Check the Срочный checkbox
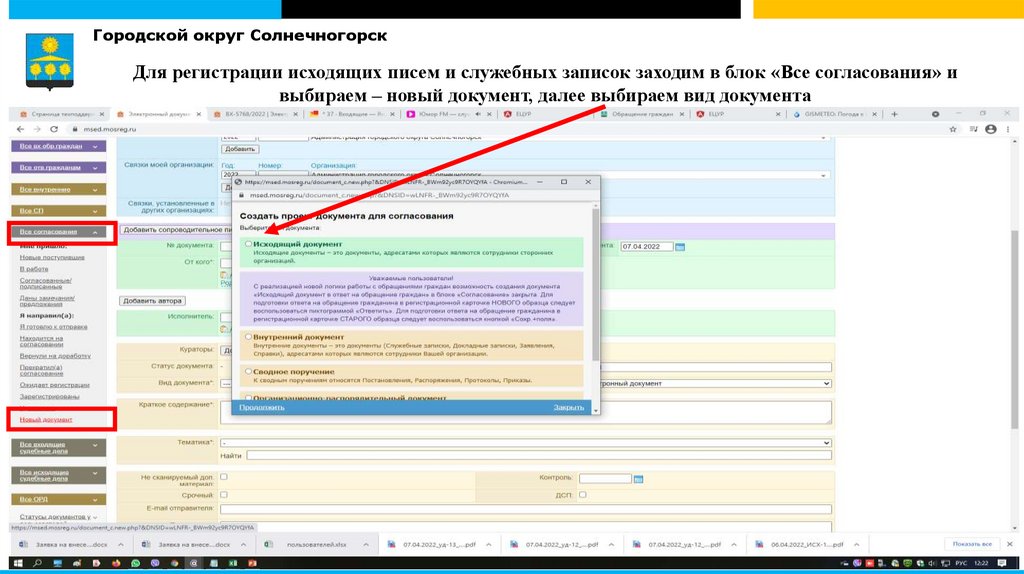 [224, 494]
